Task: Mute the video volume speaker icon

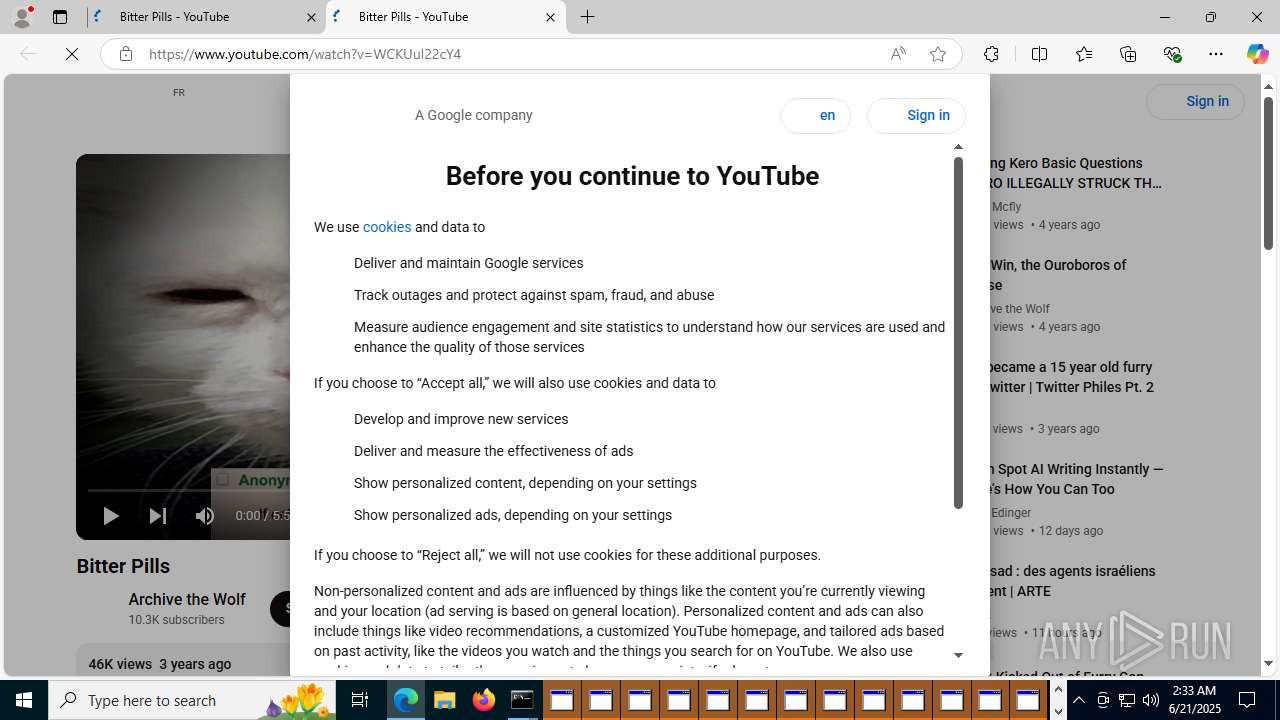Action: 205,516
